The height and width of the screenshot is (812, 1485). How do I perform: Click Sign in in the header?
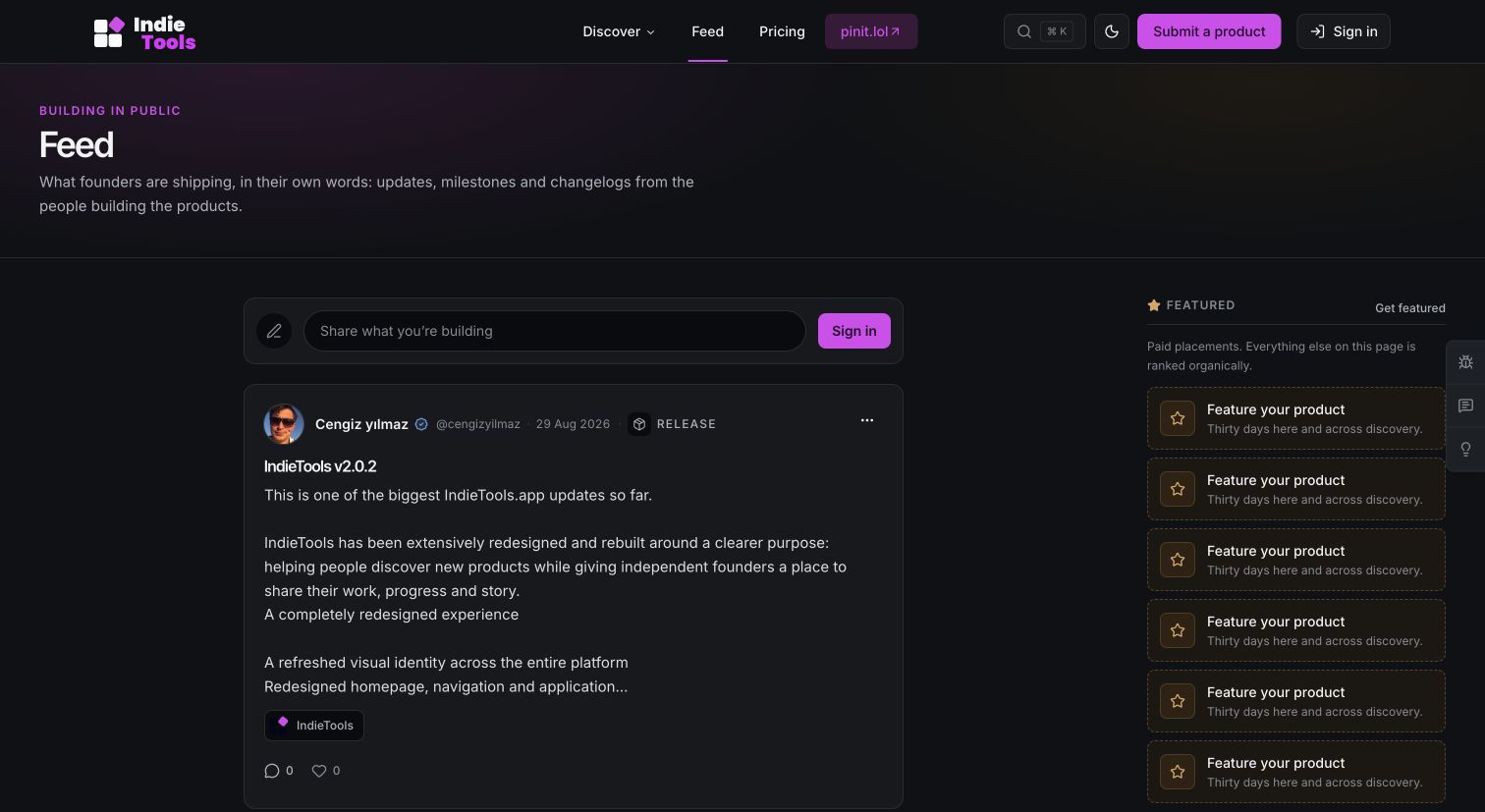pyautogui.click(x=1344, y=31)
